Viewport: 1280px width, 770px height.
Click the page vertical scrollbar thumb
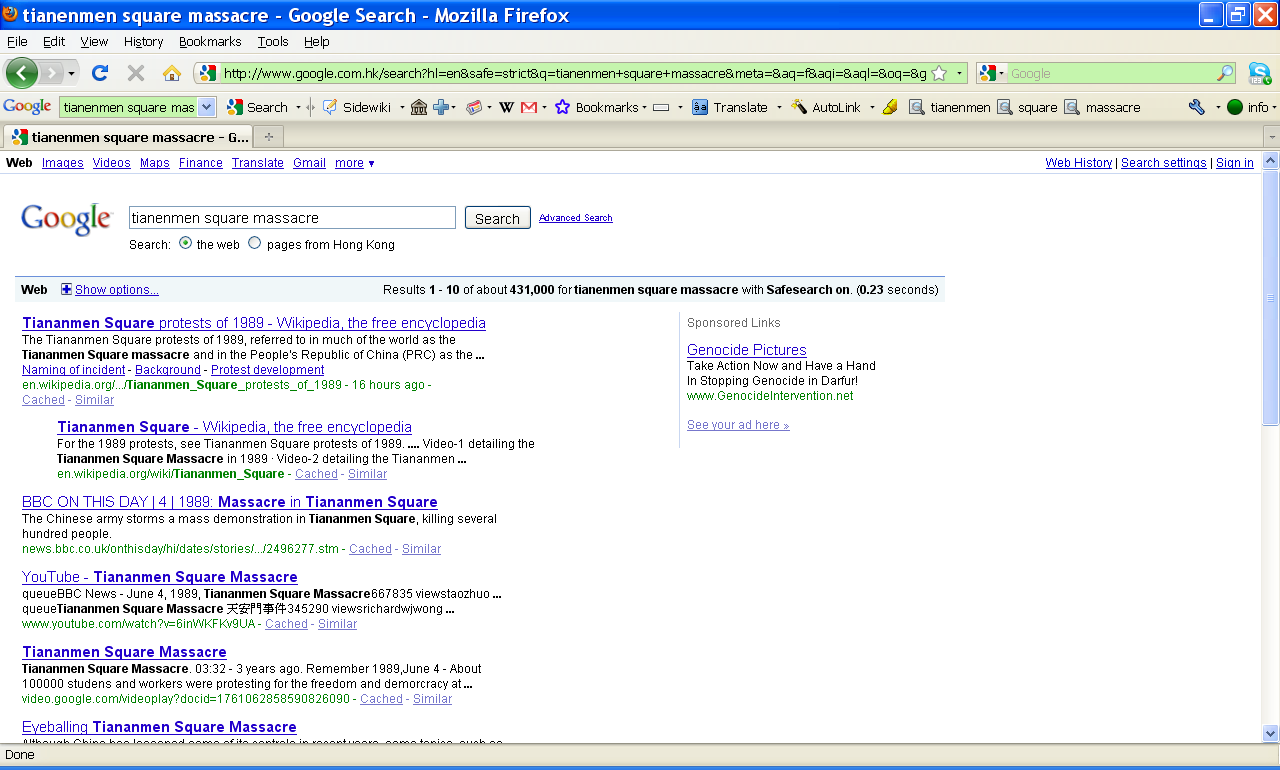coord(1270,298)
